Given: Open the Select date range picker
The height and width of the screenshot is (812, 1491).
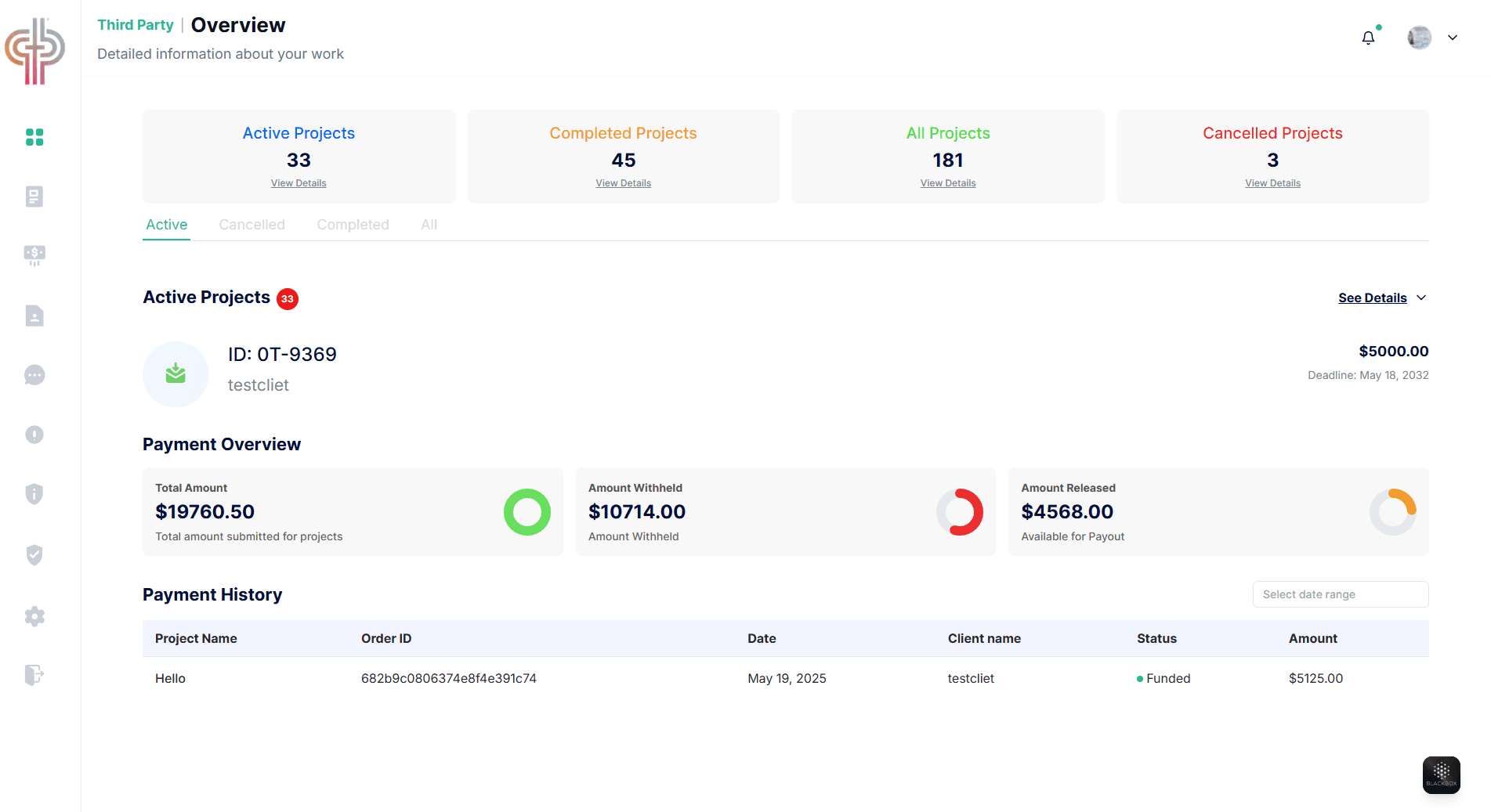Looking at the screenshot, I should (x=1340, y=594).
